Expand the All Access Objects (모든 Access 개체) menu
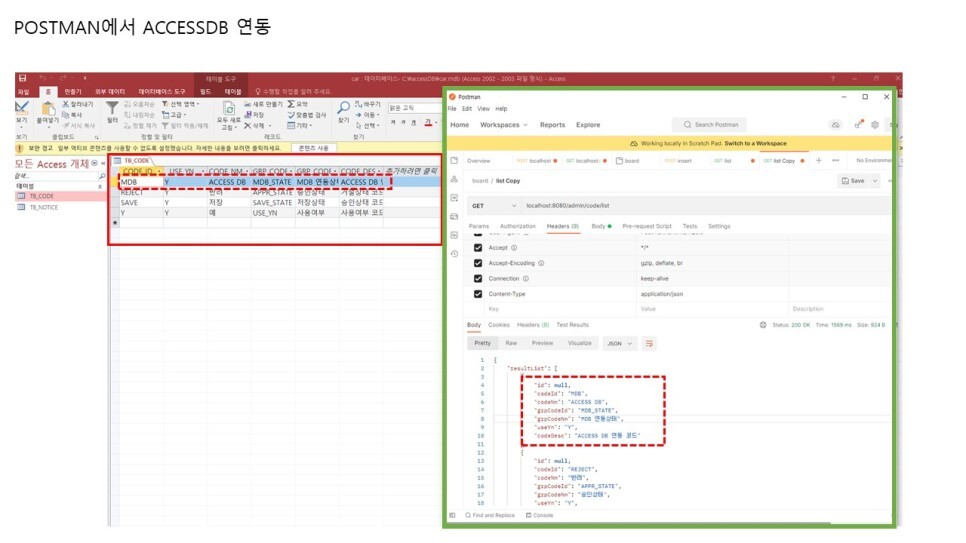Screen dimensions: 966x543 [95, 163]
